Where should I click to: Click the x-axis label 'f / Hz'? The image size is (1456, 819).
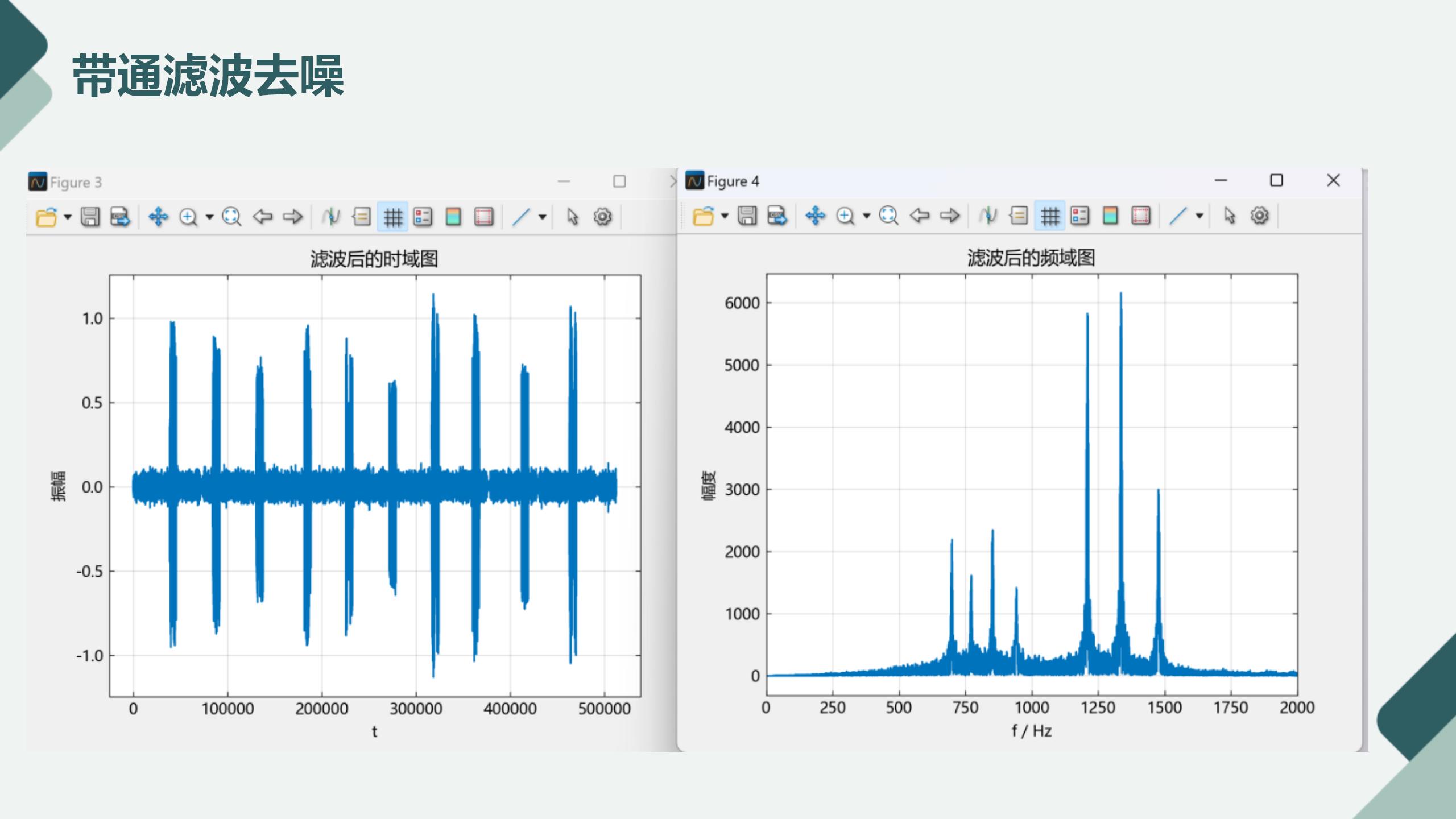[x=1032, y=731]
